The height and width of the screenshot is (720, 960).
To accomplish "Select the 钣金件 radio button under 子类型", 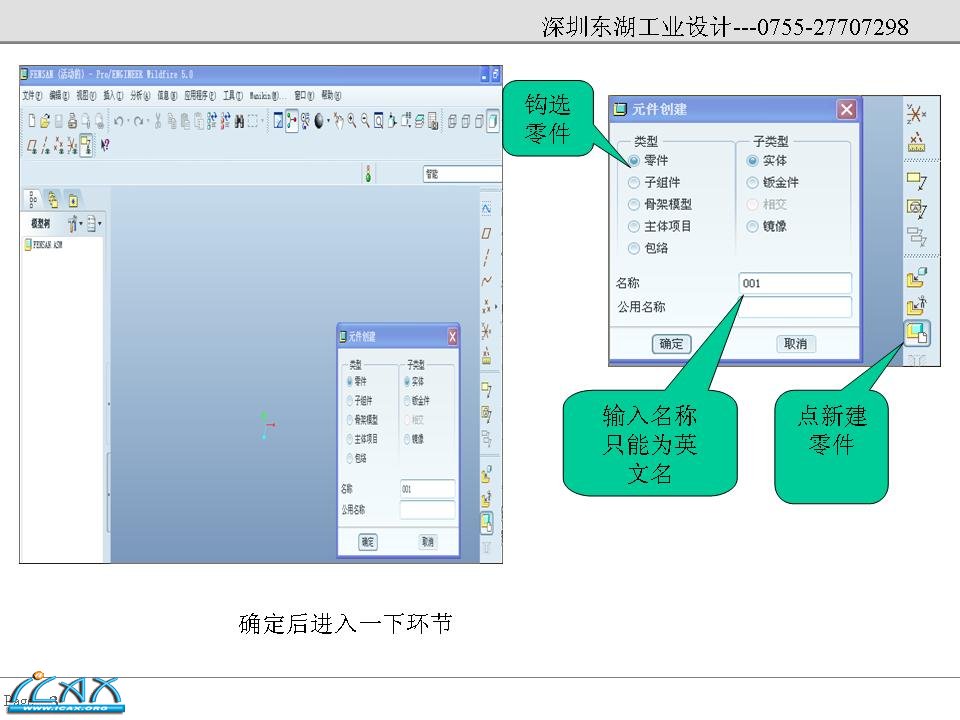I will tap(752, 182).
